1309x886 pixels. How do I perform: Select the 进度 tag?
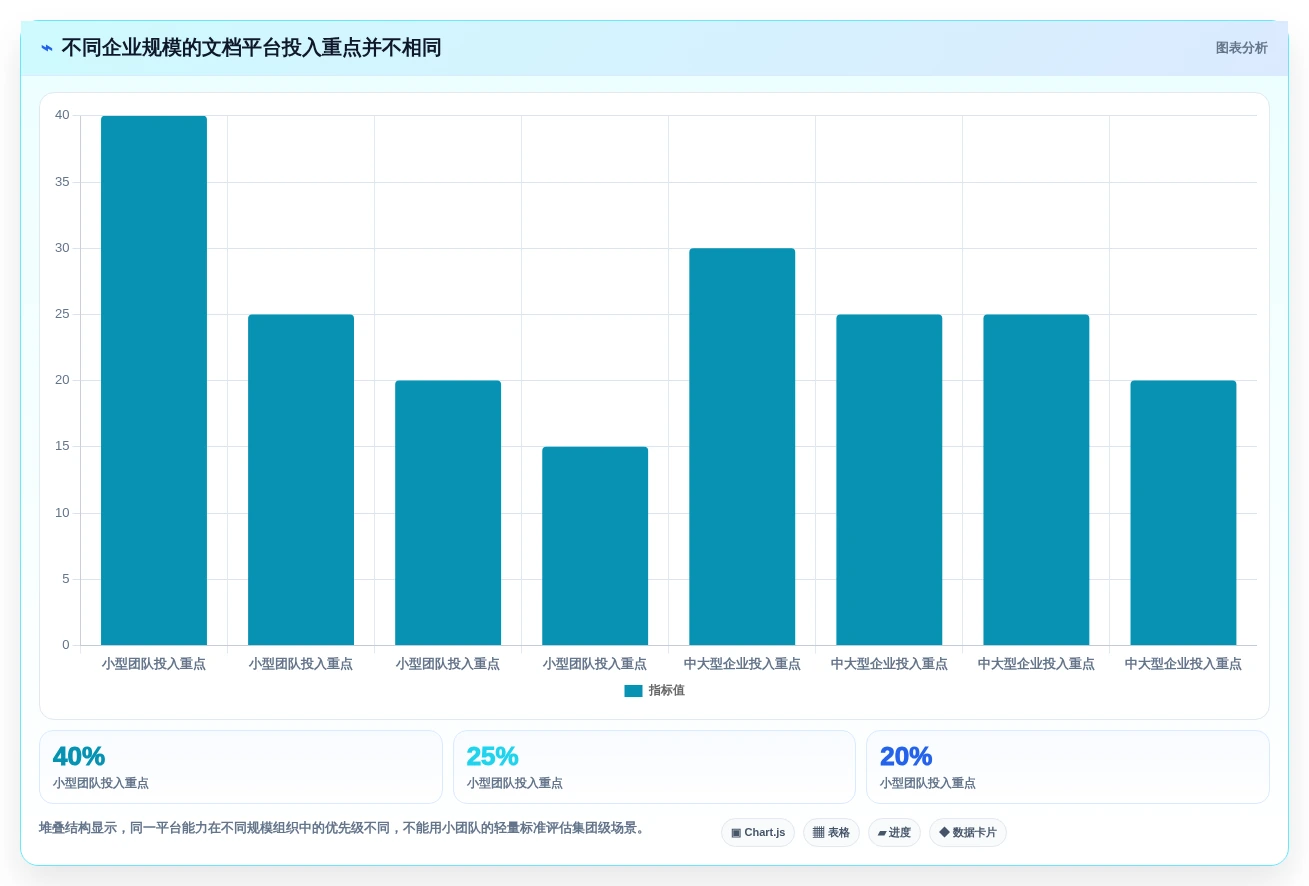pos(894,832)
